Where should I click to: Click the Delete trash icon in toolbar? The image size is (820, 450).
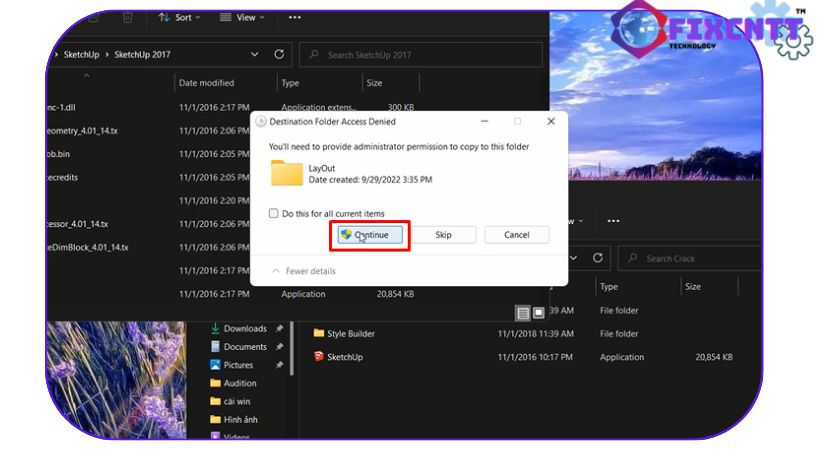[x=127, y=17]
